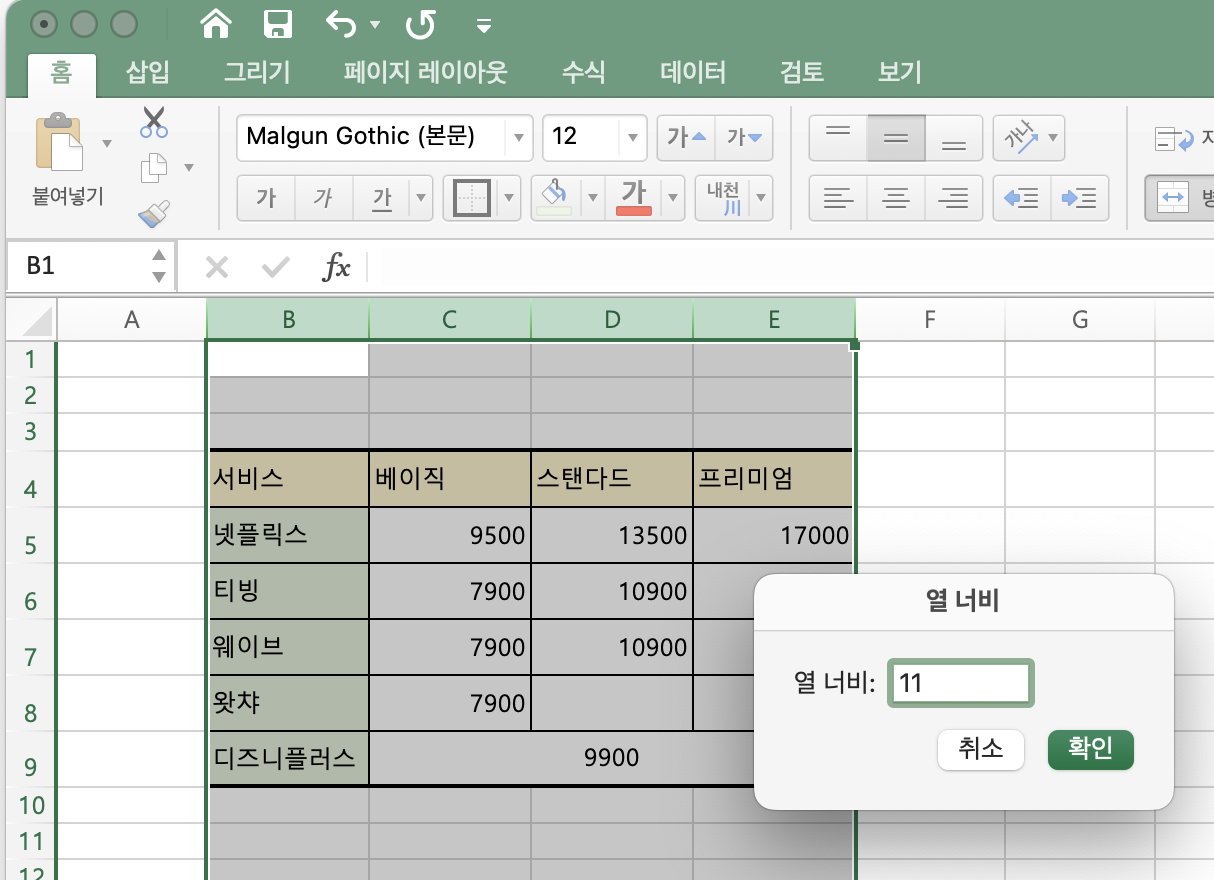Viewport: 1214px width, 880px height.
Task: Click name box stepper arrows
Action: pos(159,266)
